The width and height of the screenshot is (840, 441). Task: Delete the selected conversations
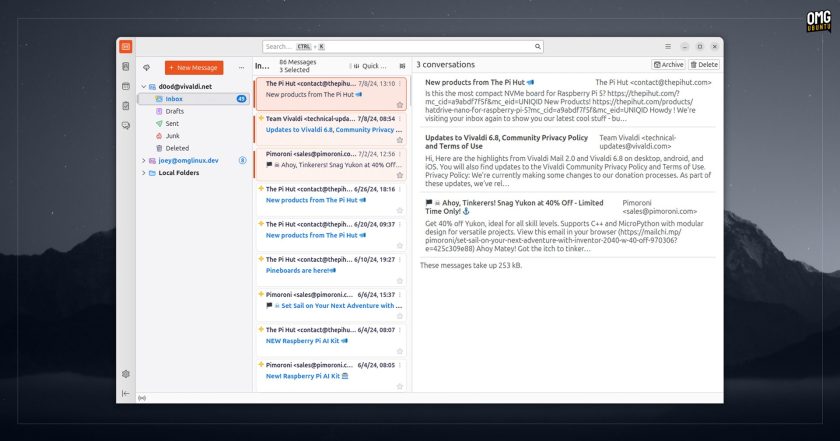click(704, 64)
